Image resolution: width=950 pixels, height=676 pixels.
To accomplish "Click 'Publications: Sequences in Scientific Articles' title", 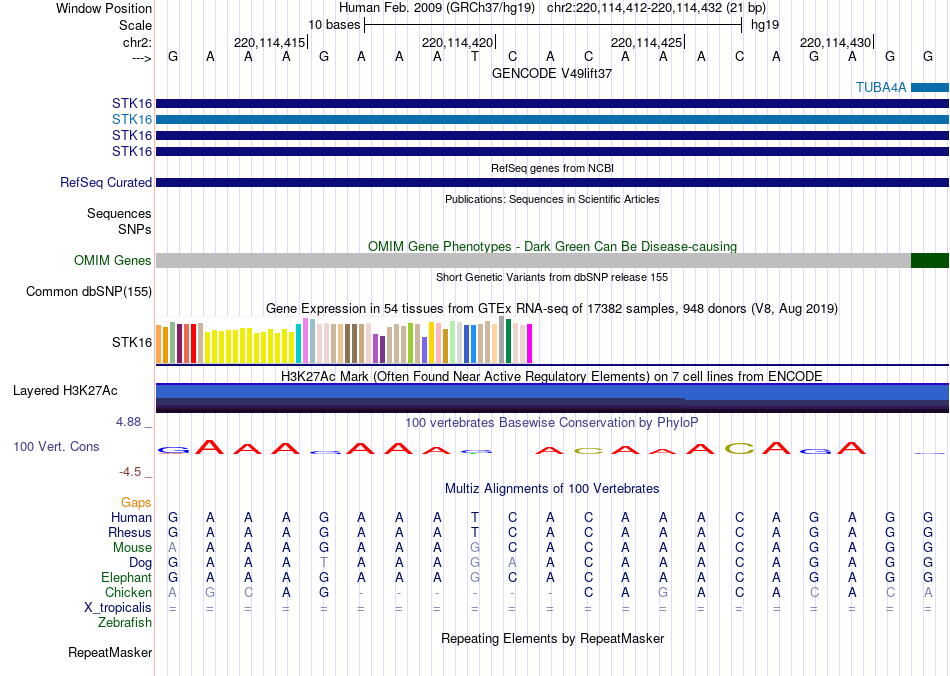I will click(552, 199).
